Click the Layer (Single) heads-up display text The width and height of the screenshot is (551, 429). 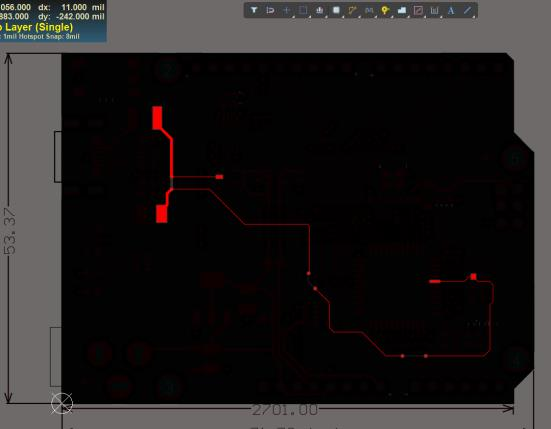point(37,27)
